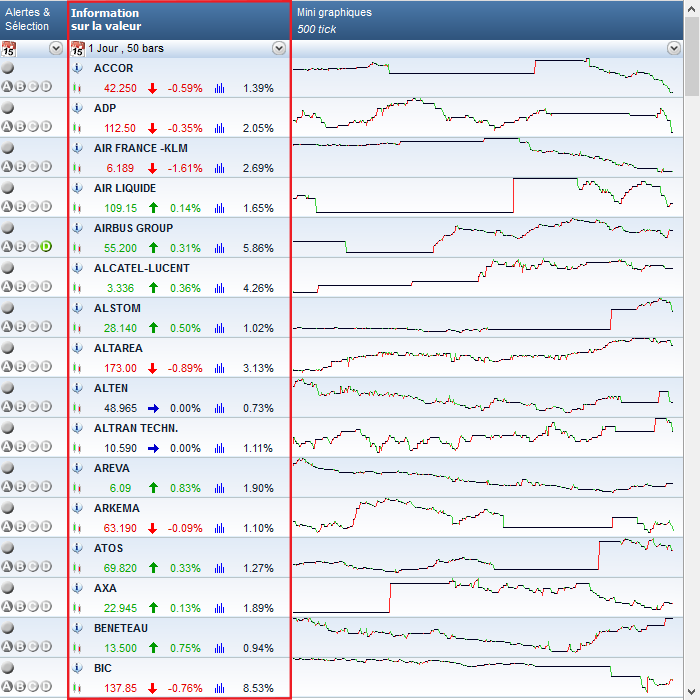This screenshot has width=700, height=700.
Task: Click AREVA change 0.83%
Action: point(185,488)
